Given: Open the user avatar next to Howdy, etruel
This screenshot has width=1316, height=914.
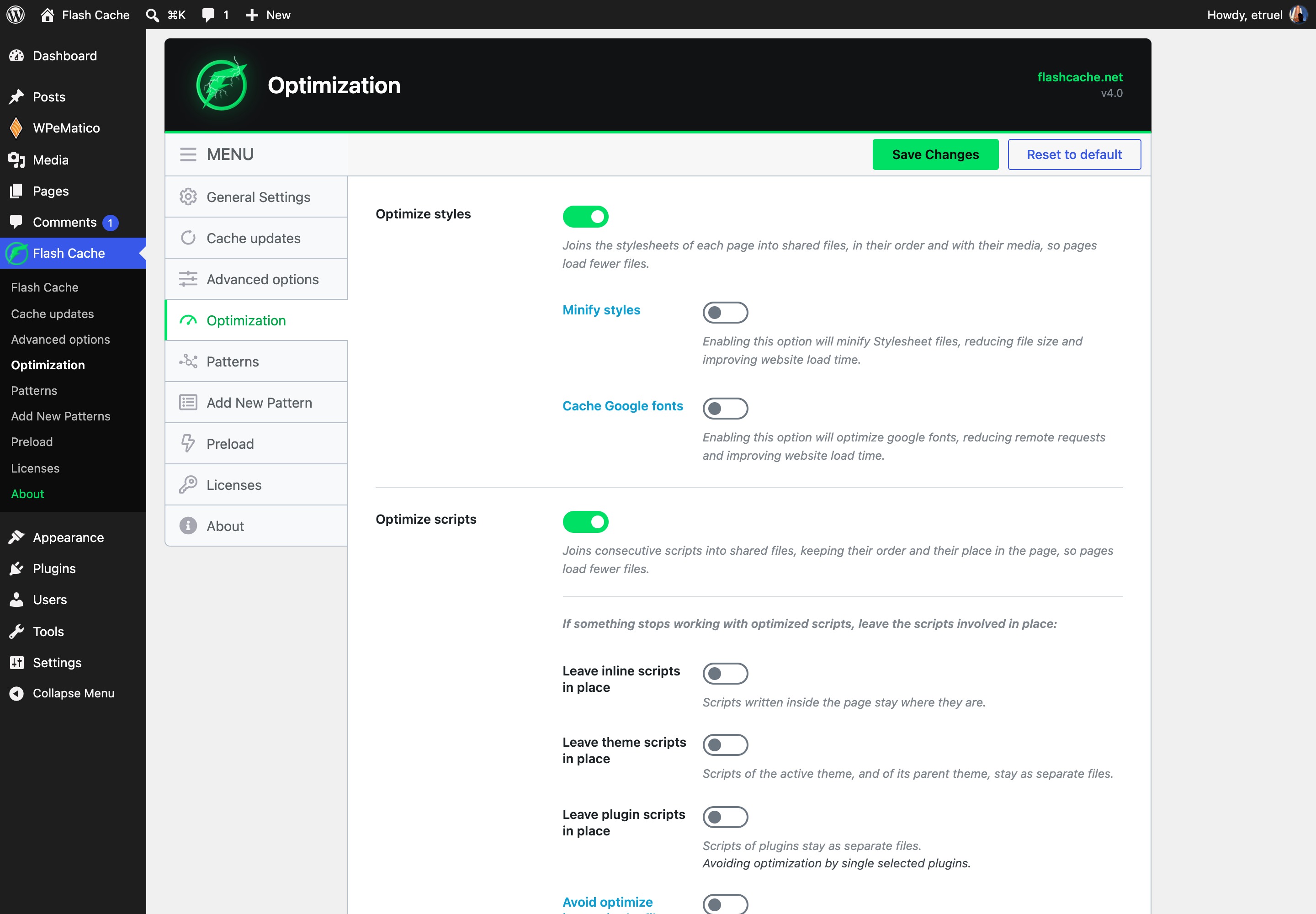Looking at the screenshot, I should tap(1297, 14).
